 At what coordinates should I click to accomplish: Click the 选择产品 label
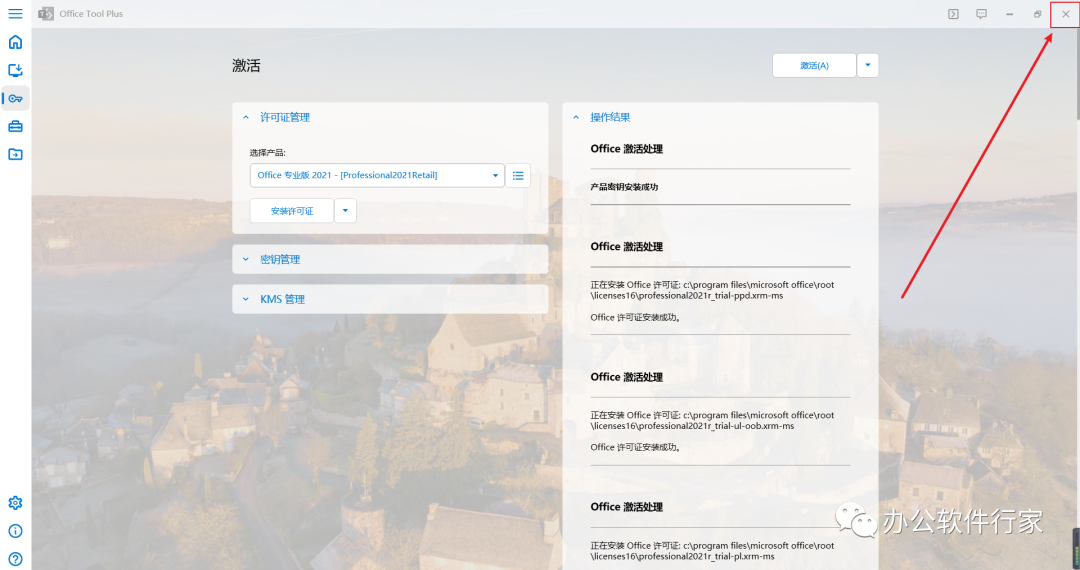[267, 153]
